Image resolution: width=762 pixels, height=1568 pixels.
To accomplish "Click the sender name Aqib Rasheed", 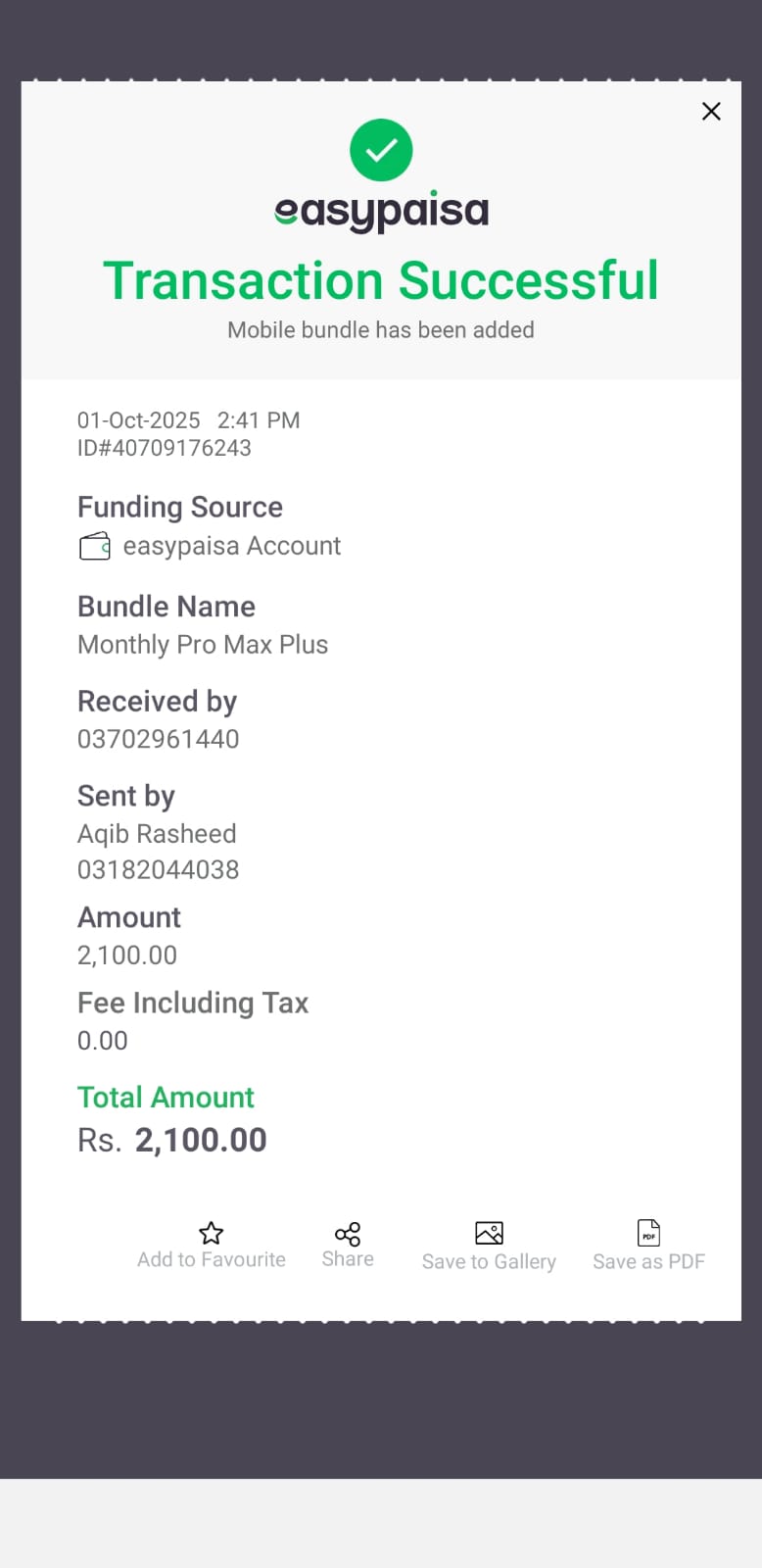I will (157, 834).
